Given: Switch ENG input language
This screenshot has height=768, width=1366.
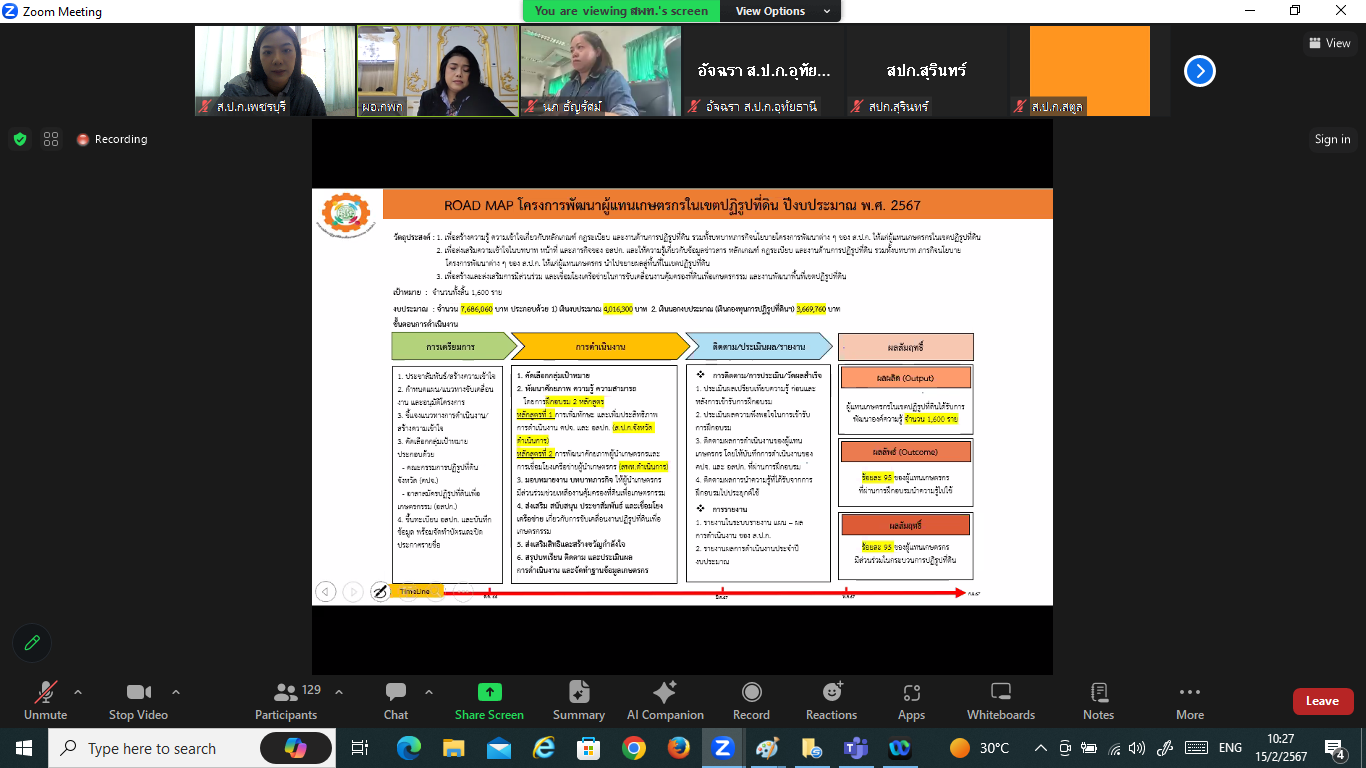Looking at the screenshot, I should (x=1230, y=748).
